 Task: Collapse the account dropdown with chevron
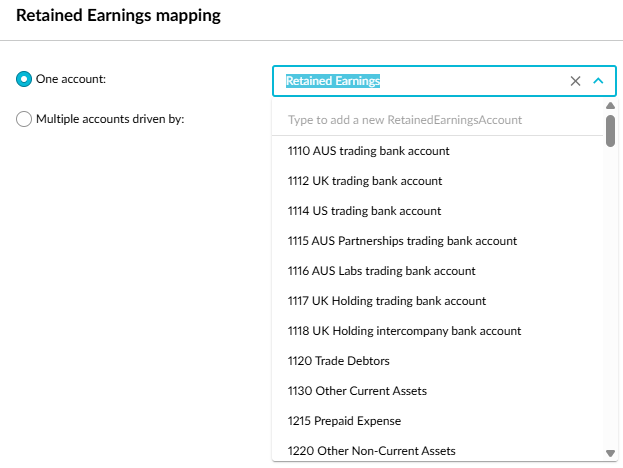(x=598, y=81)
